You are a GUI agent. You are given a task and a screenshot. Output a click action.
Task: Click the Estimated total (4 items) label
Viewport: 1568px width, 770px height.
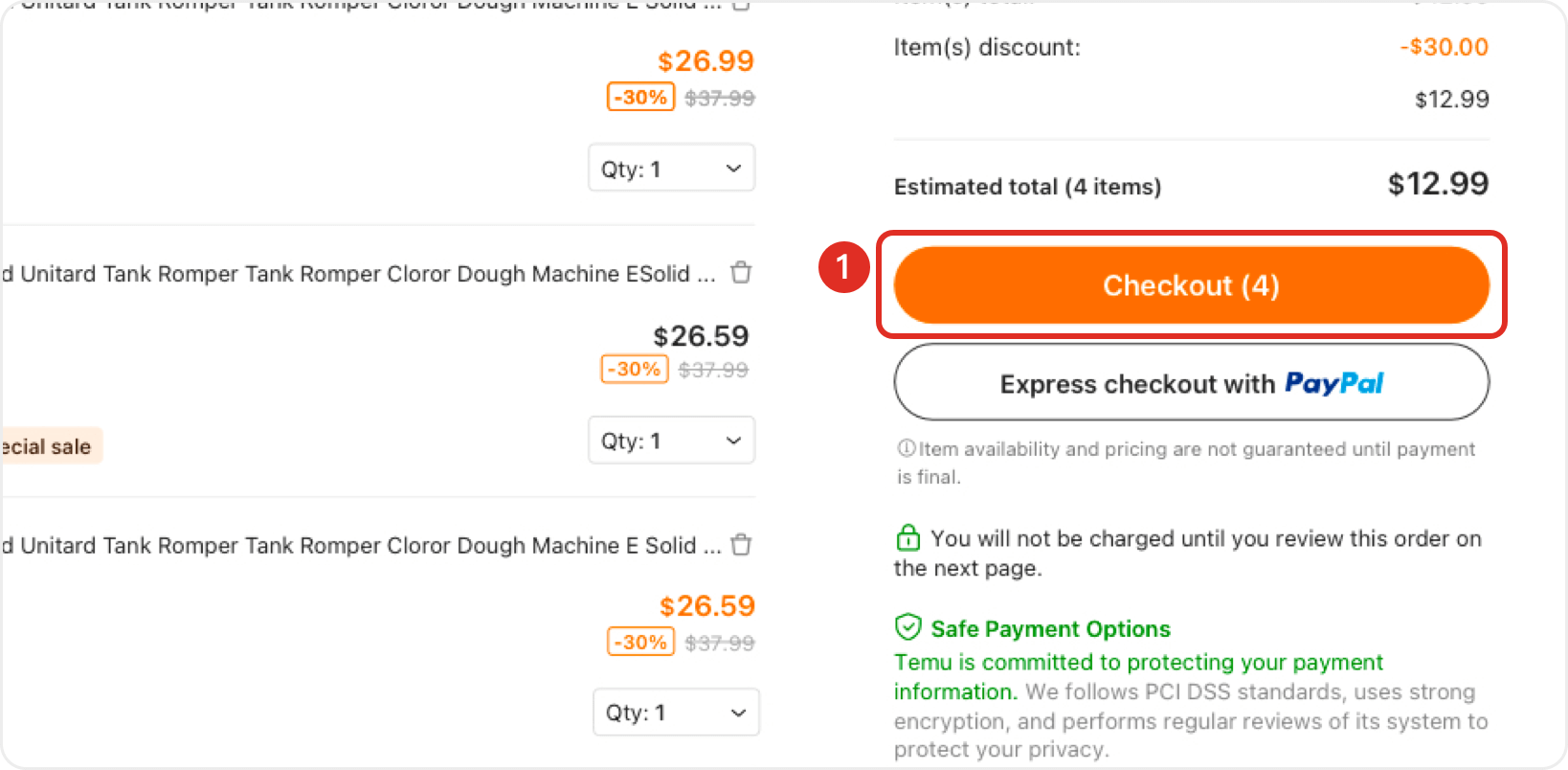tap(1027, 187)
